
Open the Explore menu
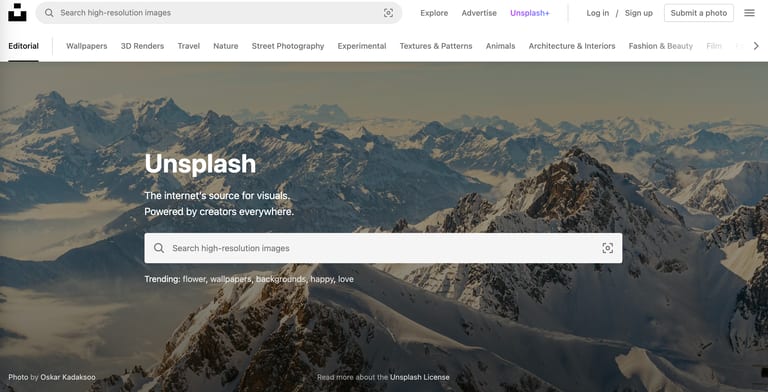pyautogui.click(x=434, y=13)
